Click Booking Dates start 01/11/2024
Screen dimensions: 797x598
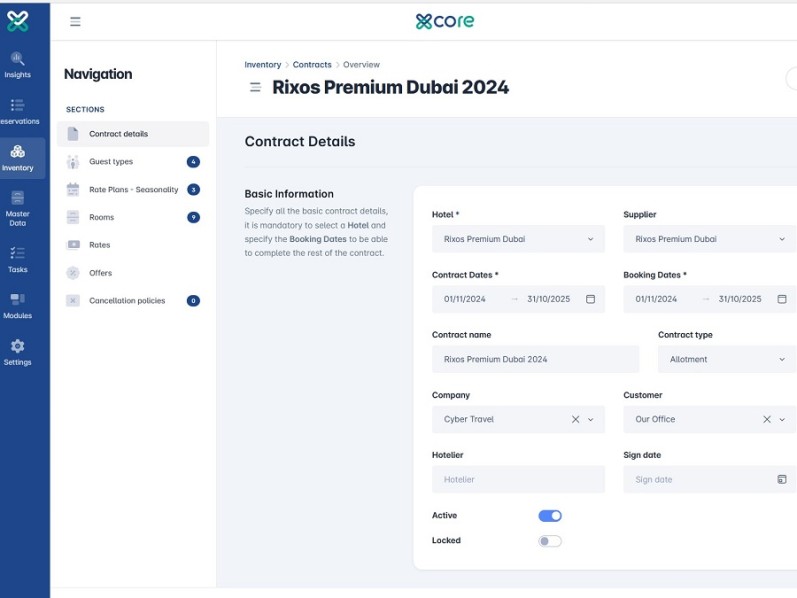pyautogui.click(x=656, y=299)
